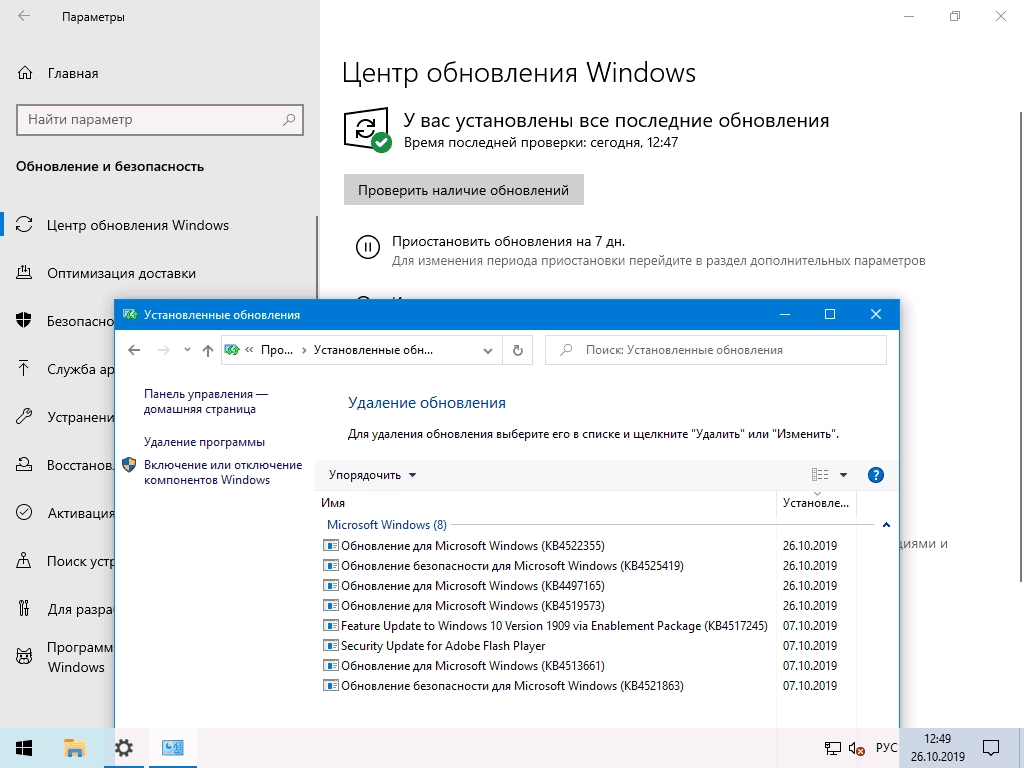
Task: Click the muted volume tray icon
Action: click(x=856, y=748)
